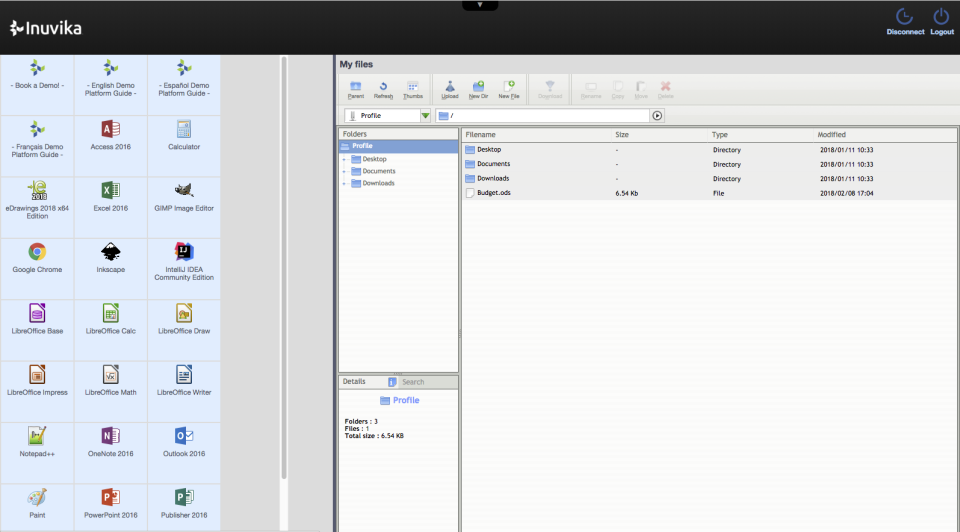Create a New Dir
The image size is (960, 532).
[x=478, y=89]
